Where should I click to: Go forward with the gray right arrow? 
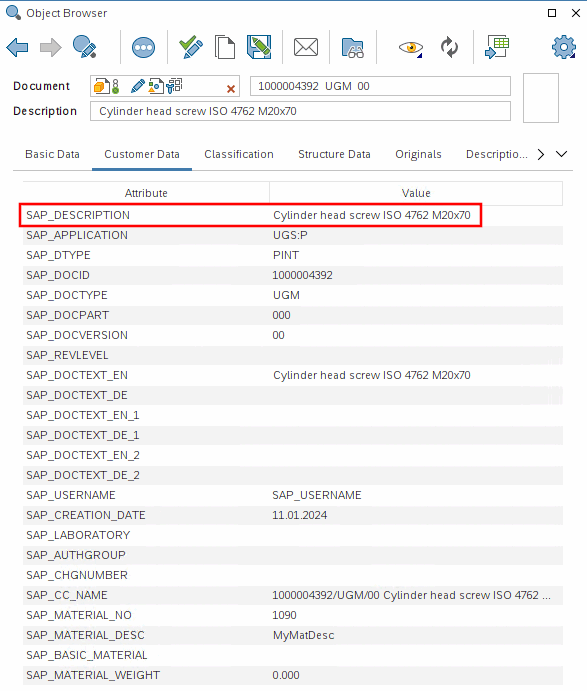click(x=51, y=47)
